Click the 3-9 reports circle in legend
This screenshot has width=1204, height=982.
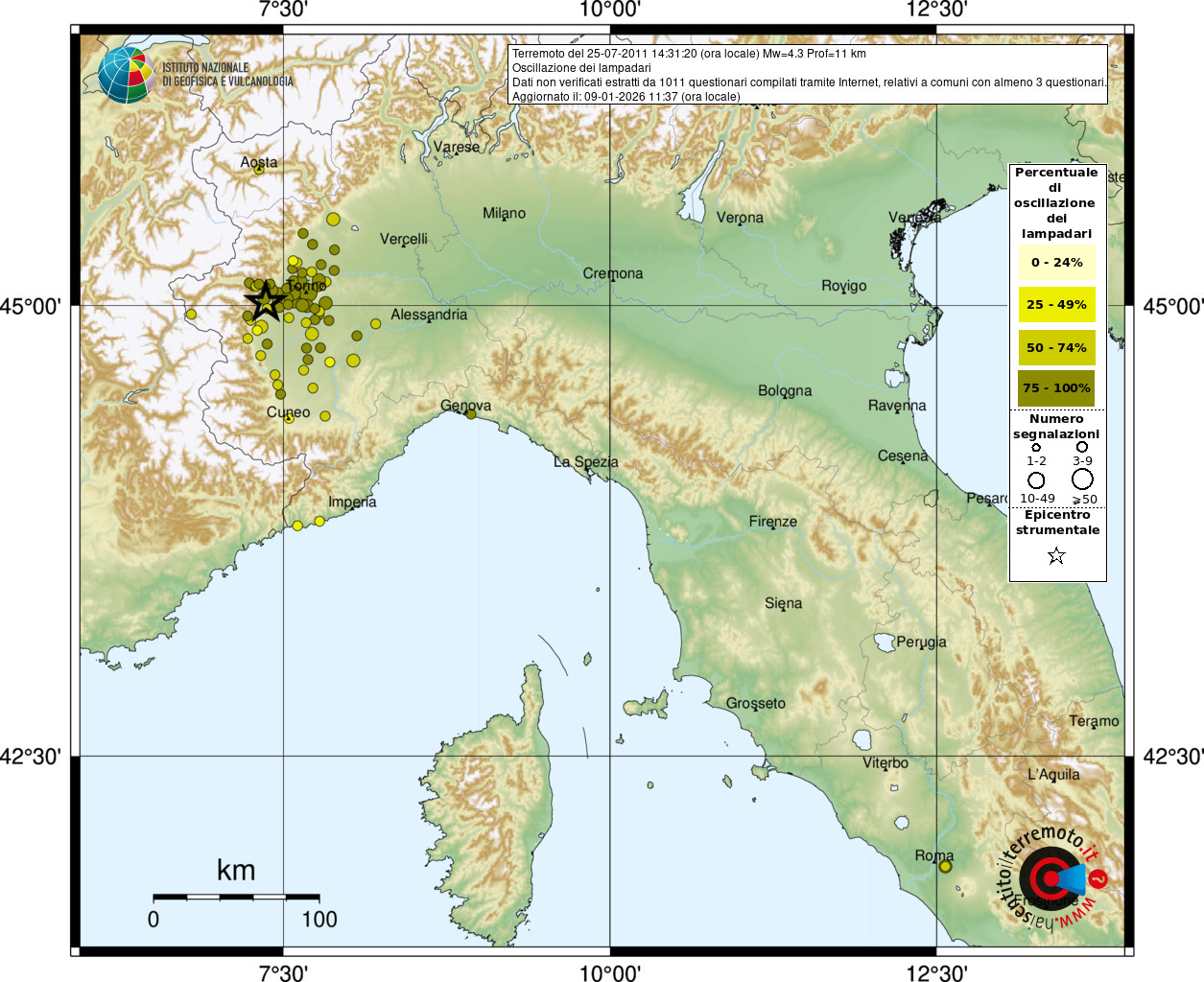(1082, 447)
